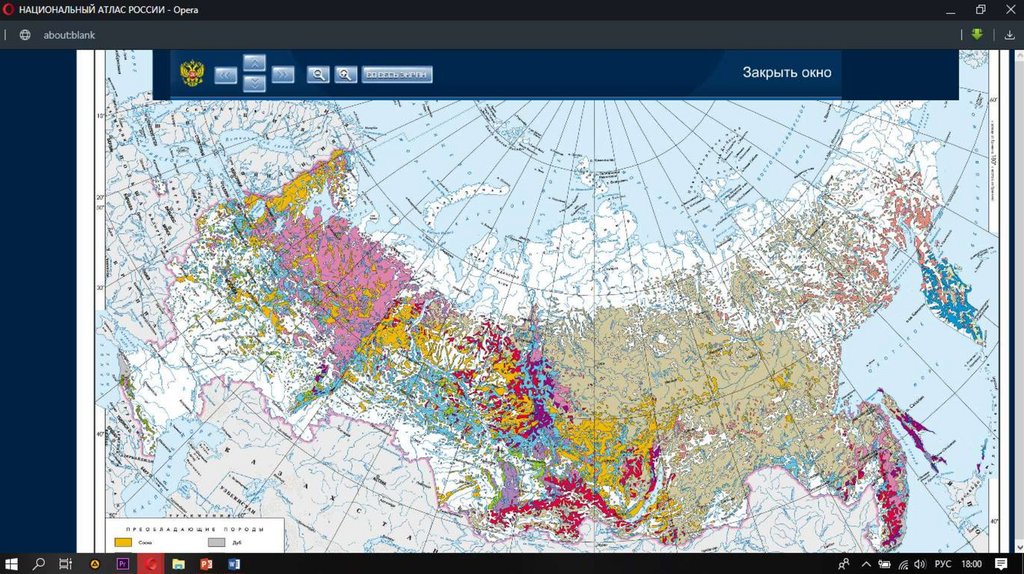The width and height of the screenshot is (1024, 574).
Task: Pan the map right with double-arrow button
Action: coord(283,74)
